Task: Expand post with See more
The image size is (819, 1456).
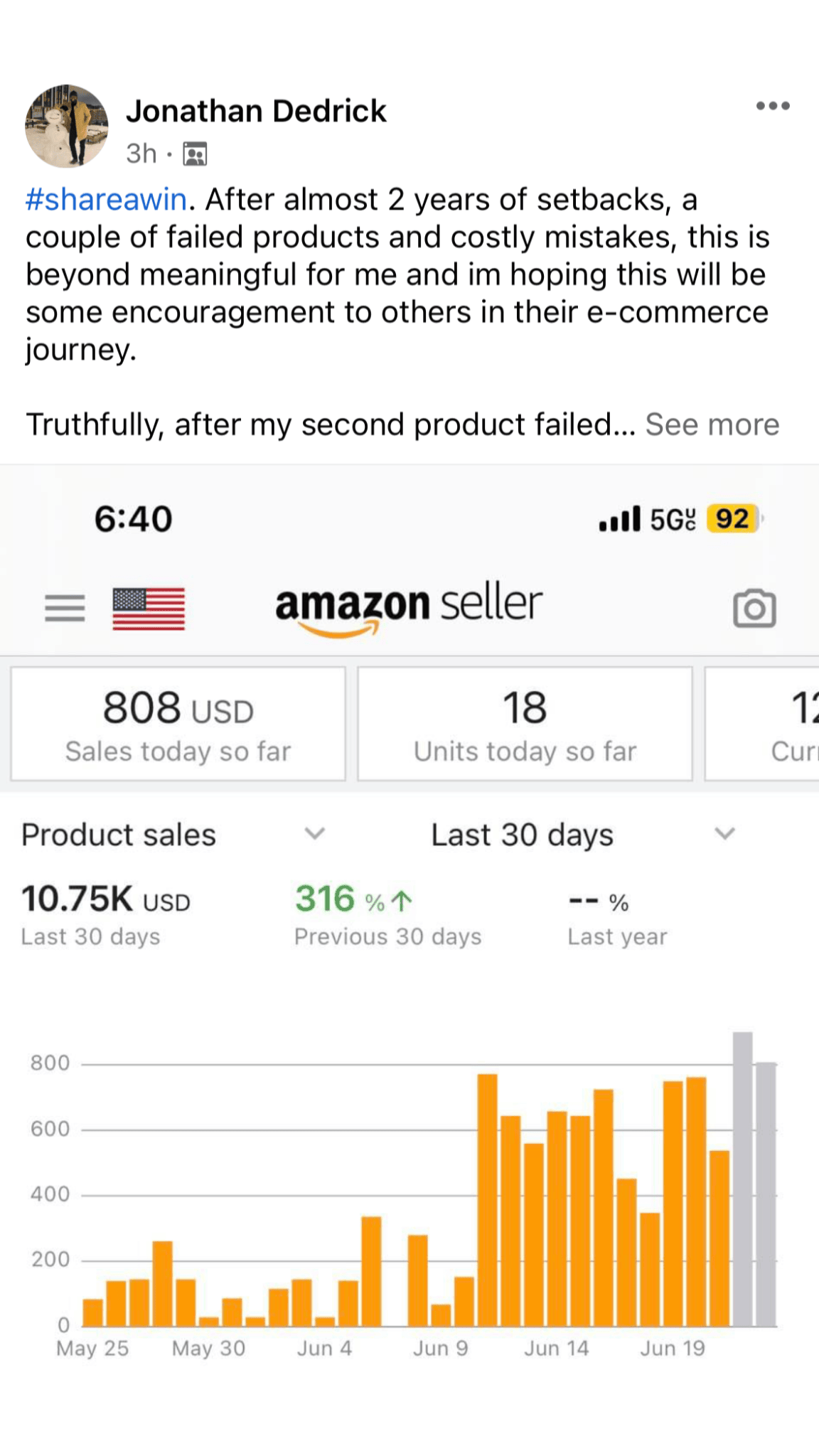Action: pos(712,424)
